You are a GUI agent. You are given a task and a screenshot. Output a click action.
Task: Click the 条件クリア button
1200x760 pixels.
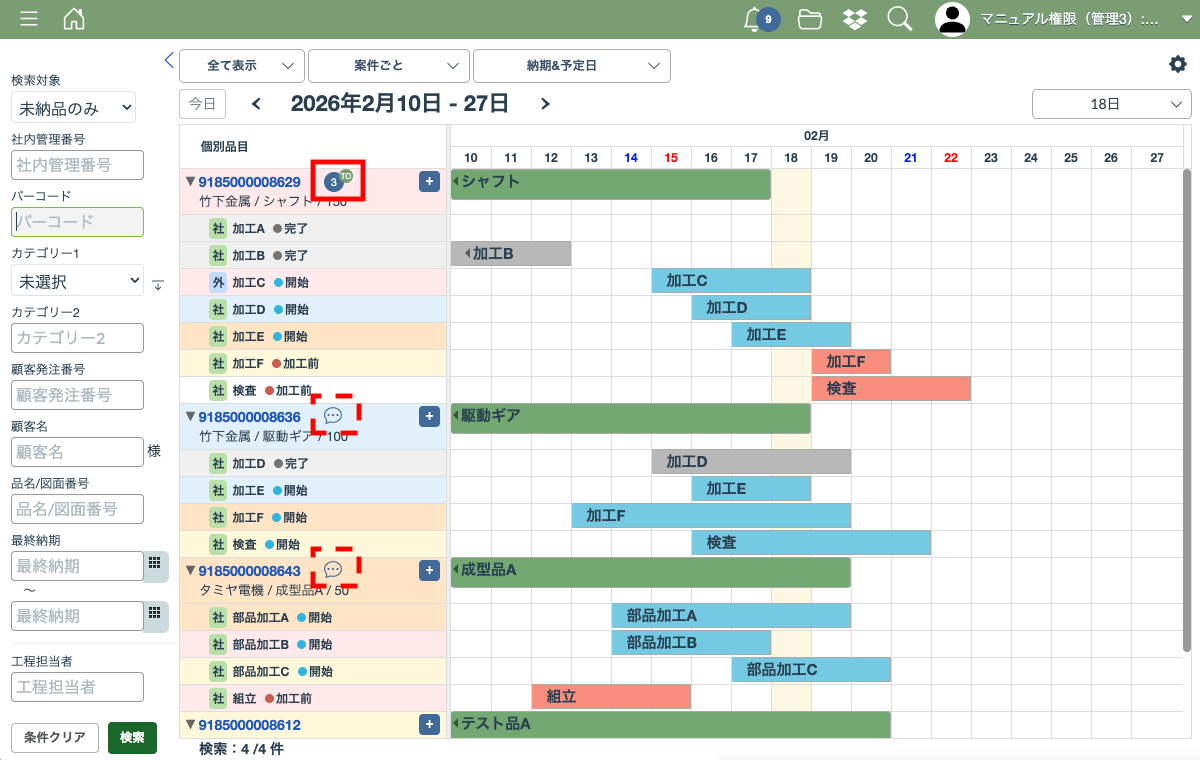pyautogui.click(x=55, y=737)
